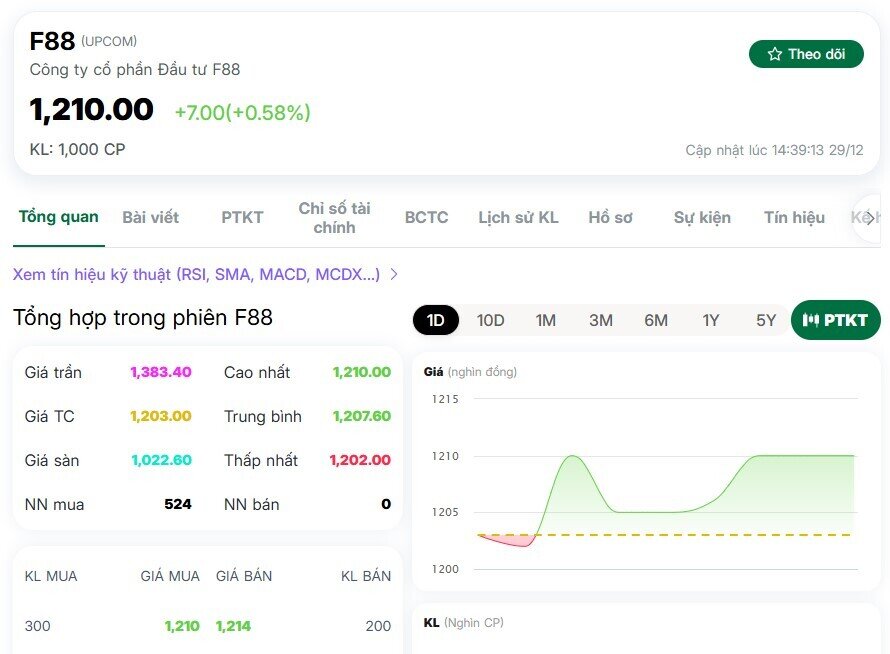
Task: Click the change text +7.00(+0.58%)
Action: (242, 112)
